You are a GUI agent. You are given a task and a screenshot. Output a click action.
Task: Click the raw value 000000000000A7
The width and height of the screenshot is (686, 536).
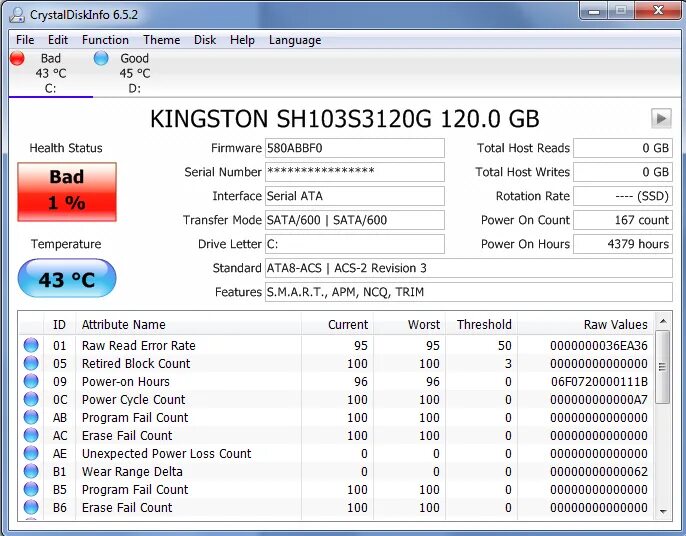[598, 399]
